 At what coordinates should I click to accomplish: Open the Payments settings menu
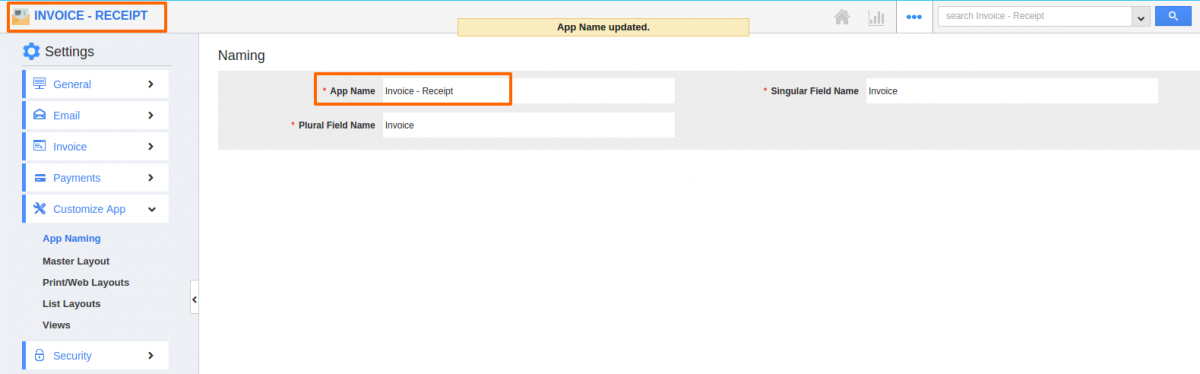[95, 178]
